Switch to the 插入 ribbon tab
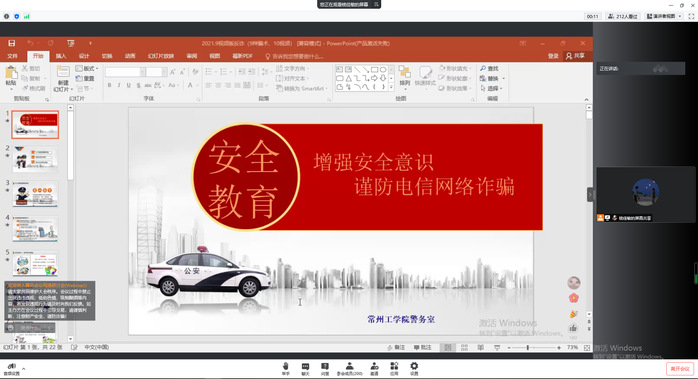Viewport: 698px width, 379px height. 61,56
